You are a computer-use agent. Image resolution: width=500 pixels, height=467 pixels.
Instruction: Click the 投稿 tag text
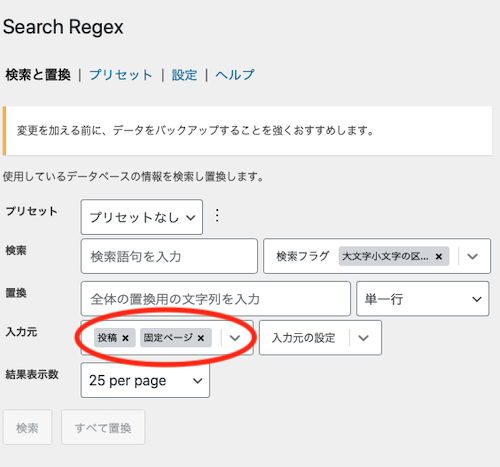coord(107,338)
